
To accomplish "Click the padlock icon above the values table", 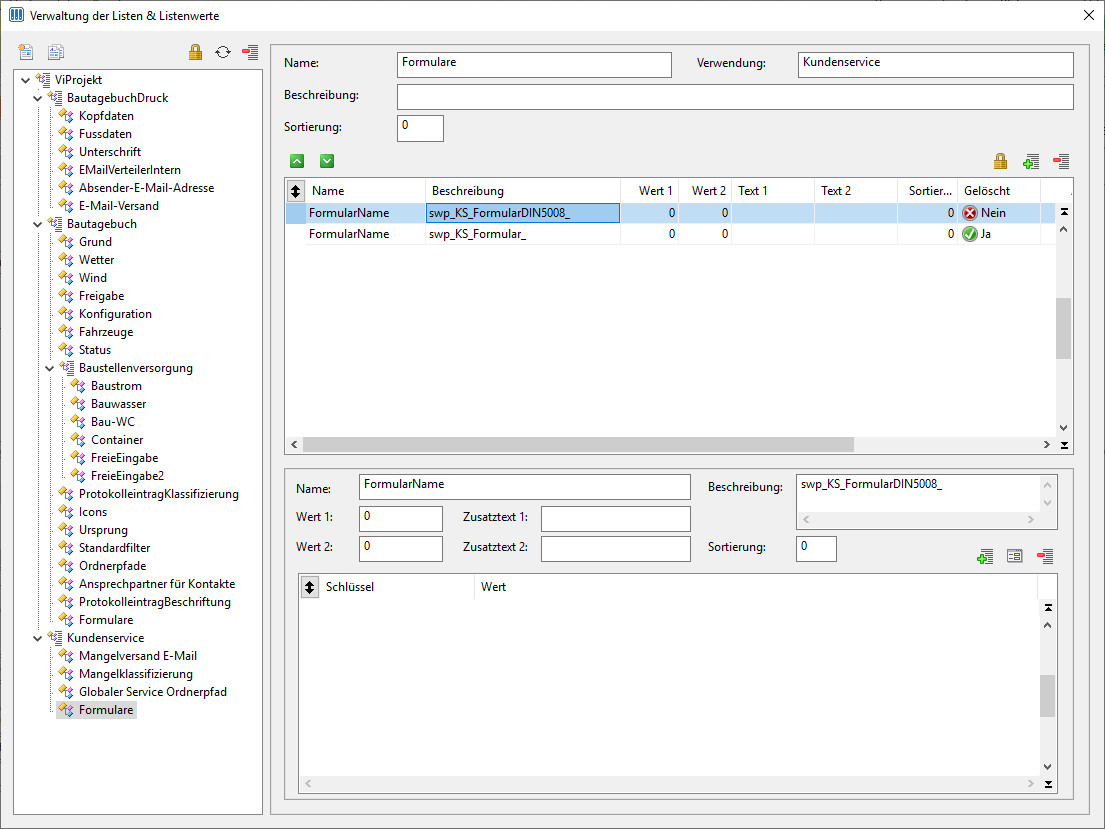I will [x=1000, y=161].
